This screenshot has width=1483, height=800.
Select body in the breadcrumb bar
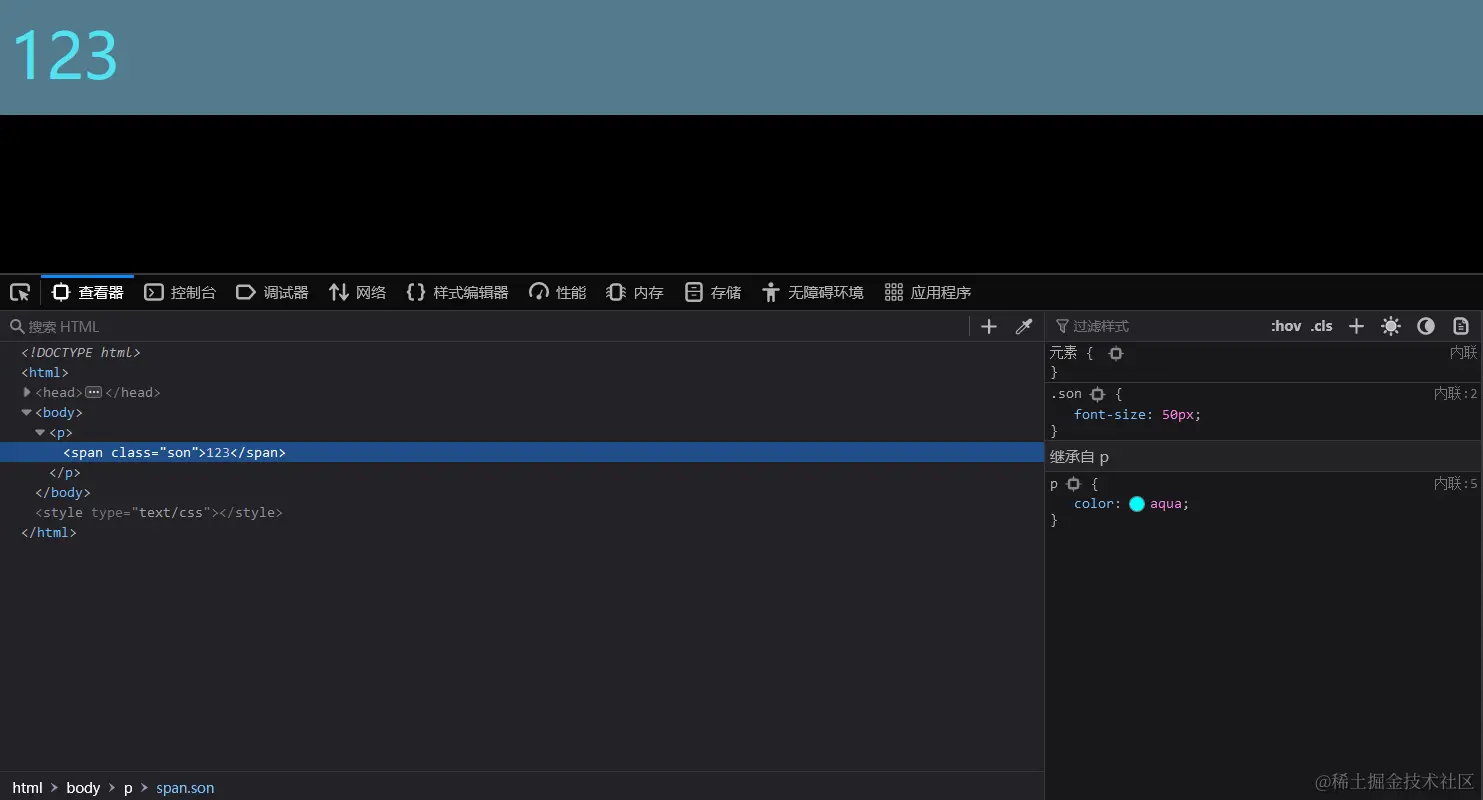(83, 788)
